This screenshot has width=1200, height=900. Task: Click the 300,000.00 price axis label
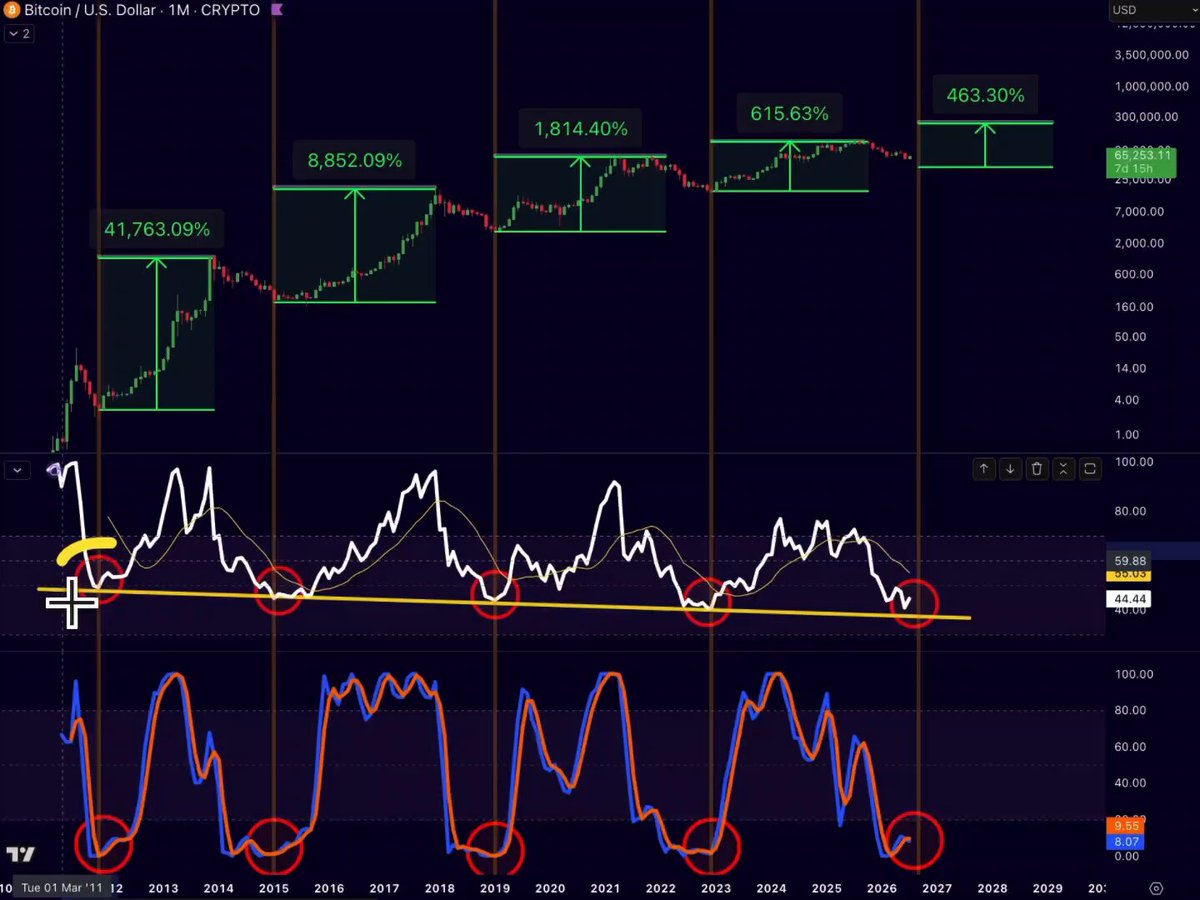(x=1144, y=117)
